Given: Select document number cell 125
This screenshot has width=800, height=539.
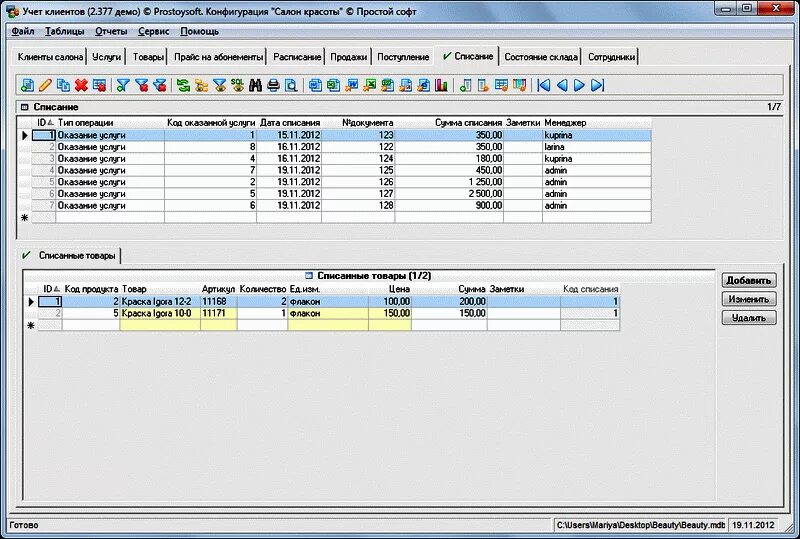Looking at the screenshot, I should 358,170.
